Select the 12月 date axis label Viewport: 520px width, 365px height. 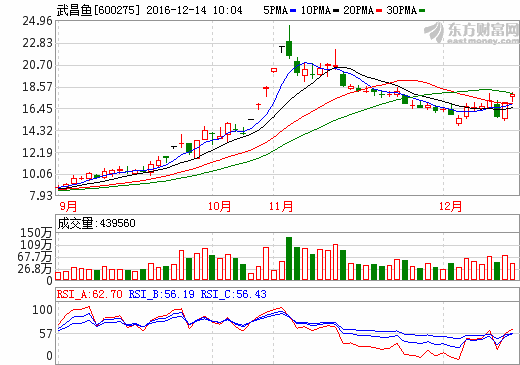[x=450, y=206]
